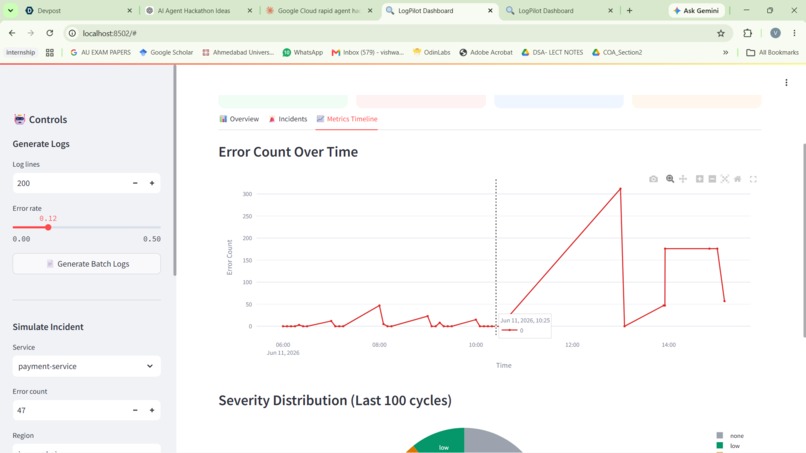
Task: Switch to the Devpost tab
Action: pyautogui.click(x=75, y=10)
